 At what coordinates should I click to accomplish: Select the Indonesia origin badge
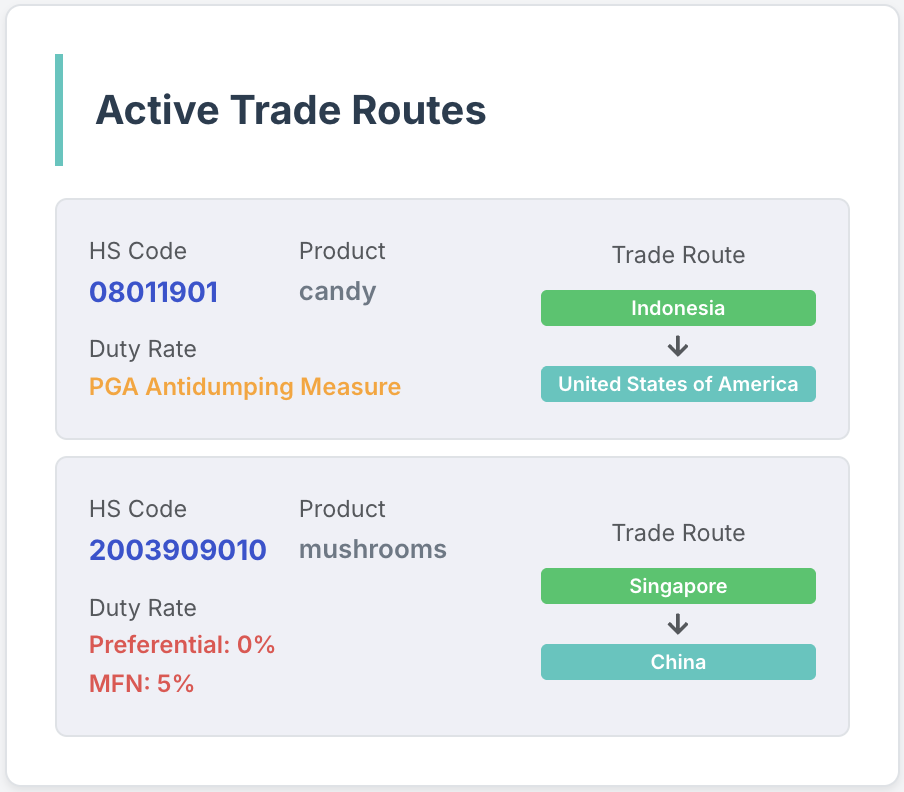pyautogui.click(x=678, y=308)
